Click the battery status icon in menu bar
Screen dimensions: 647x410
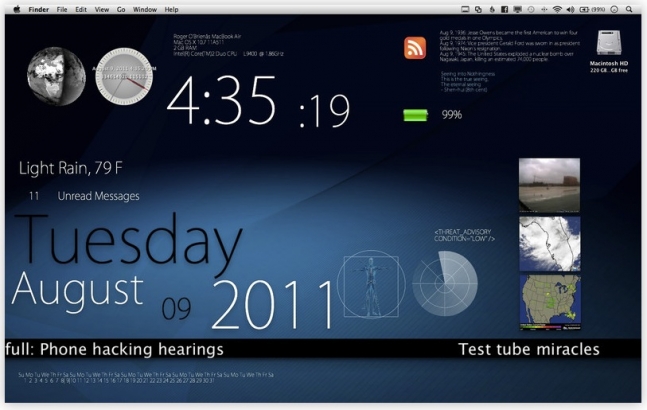pyautogui.click(x=584, y=9)
